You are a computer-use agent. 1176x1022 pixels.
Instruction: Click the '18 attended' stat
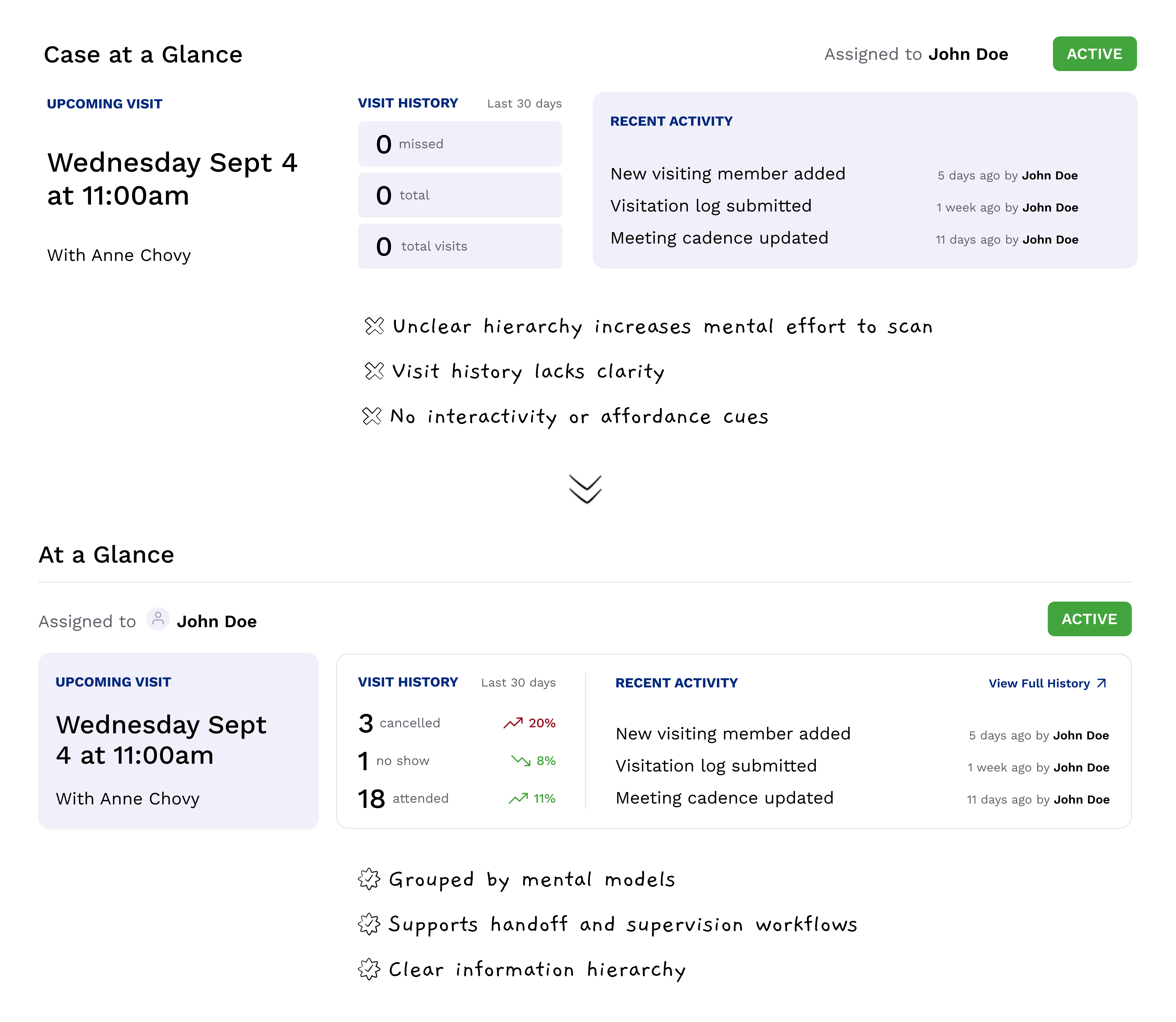click(403, 798)
